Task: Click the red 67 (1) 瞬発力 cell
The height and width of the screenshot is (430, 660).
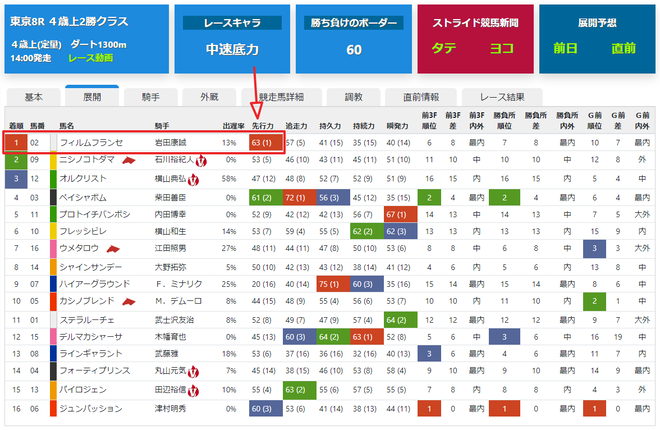Action: point(400,214)
